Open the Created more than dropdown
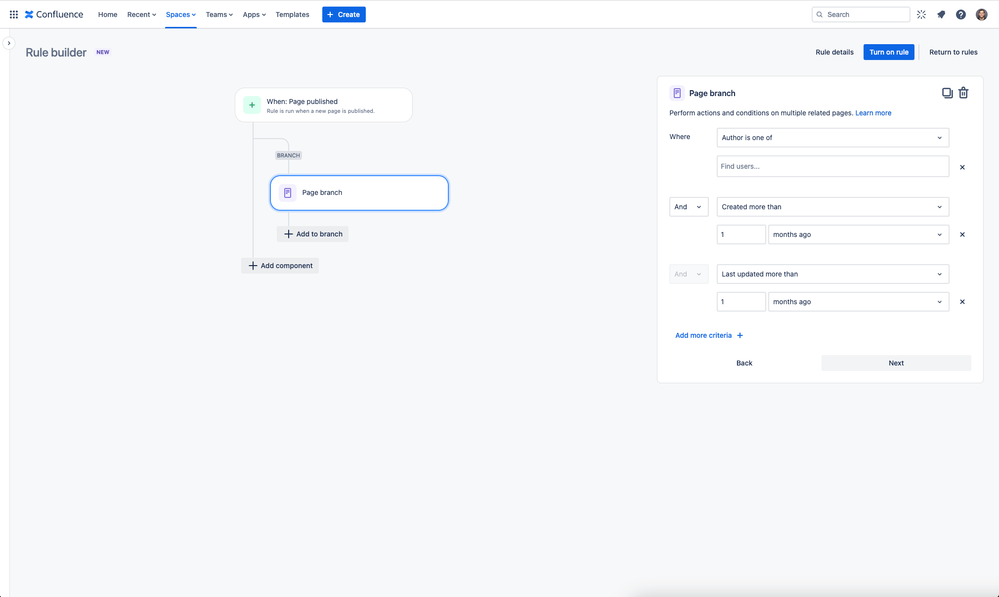The height and width of the screenshot is (597, 999). coord(833,206)
